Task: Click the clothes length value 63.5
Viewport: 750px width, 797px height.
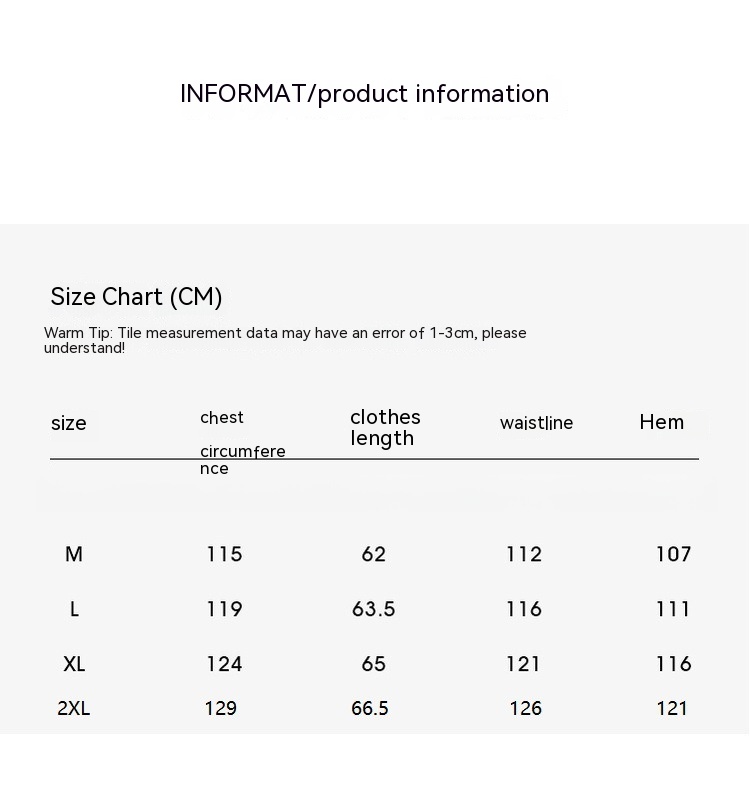Action: click(x=373, y=609)
